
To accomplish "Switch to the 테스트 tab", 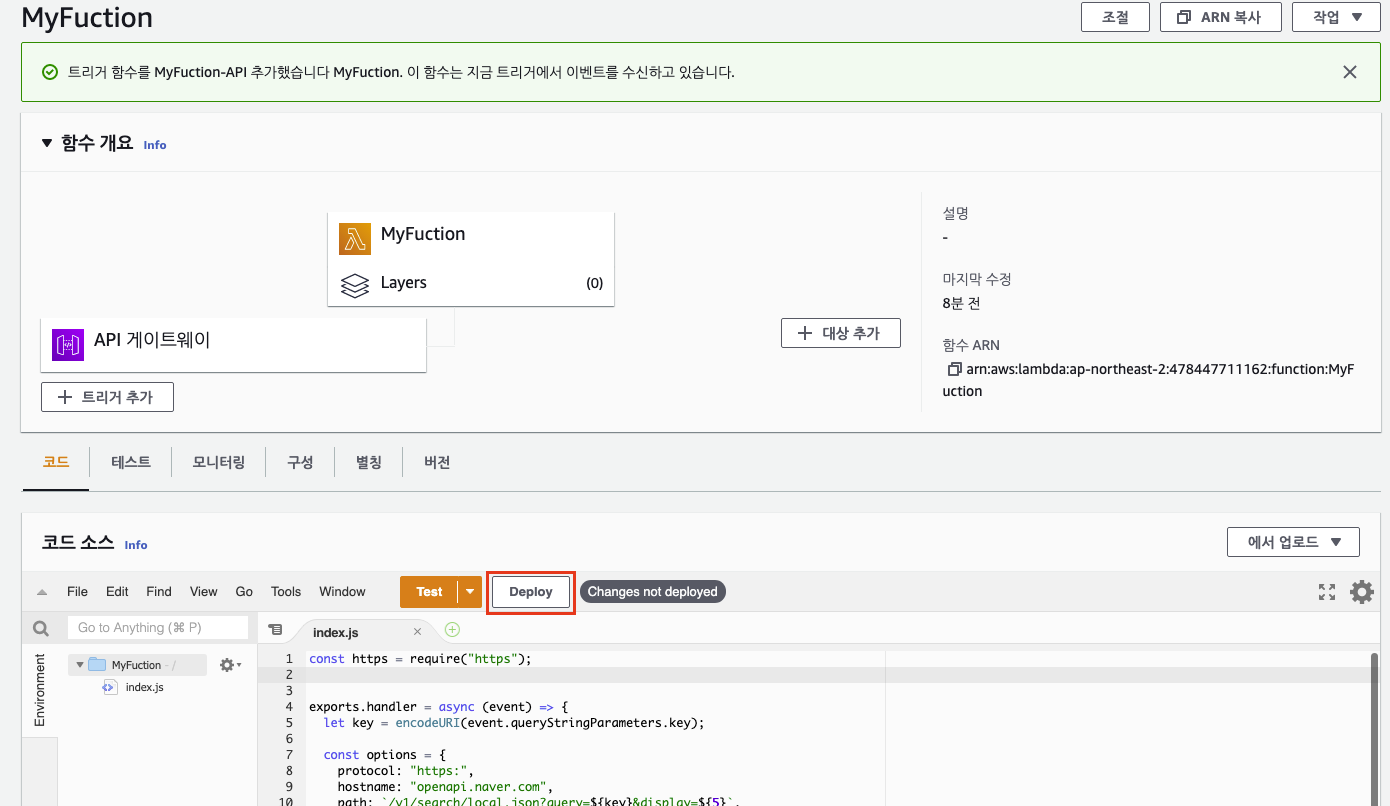I will tap(131, 462).
